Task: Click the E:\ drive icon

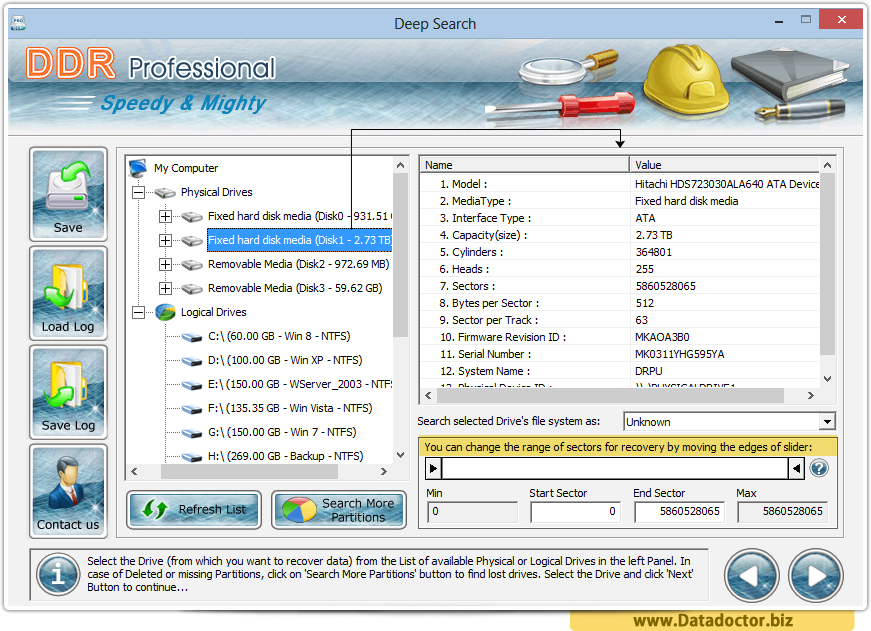Action: pos(192,385)
